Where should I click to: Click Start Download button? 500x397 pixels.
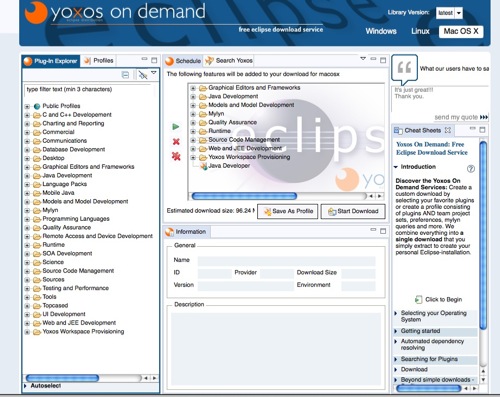[353, 211]
